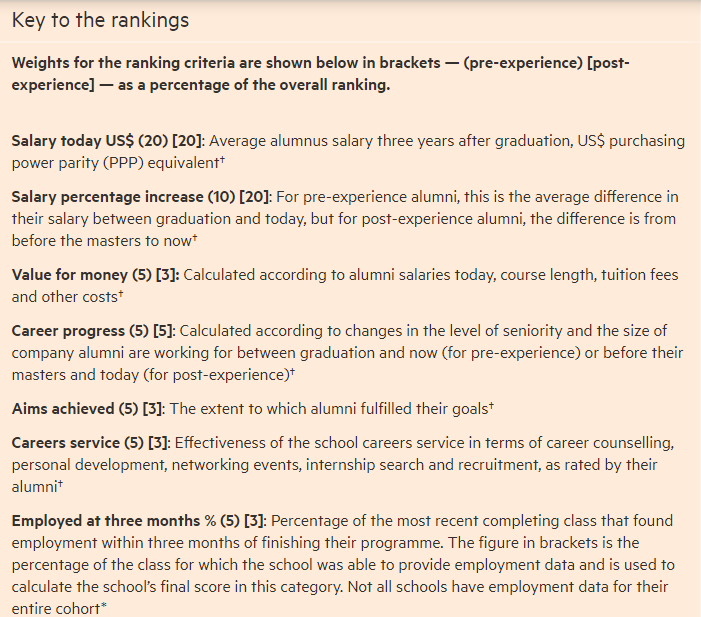Click the "masters and today (for post-experience)" text
The image size is (701, 617).
tap(151, 375)
